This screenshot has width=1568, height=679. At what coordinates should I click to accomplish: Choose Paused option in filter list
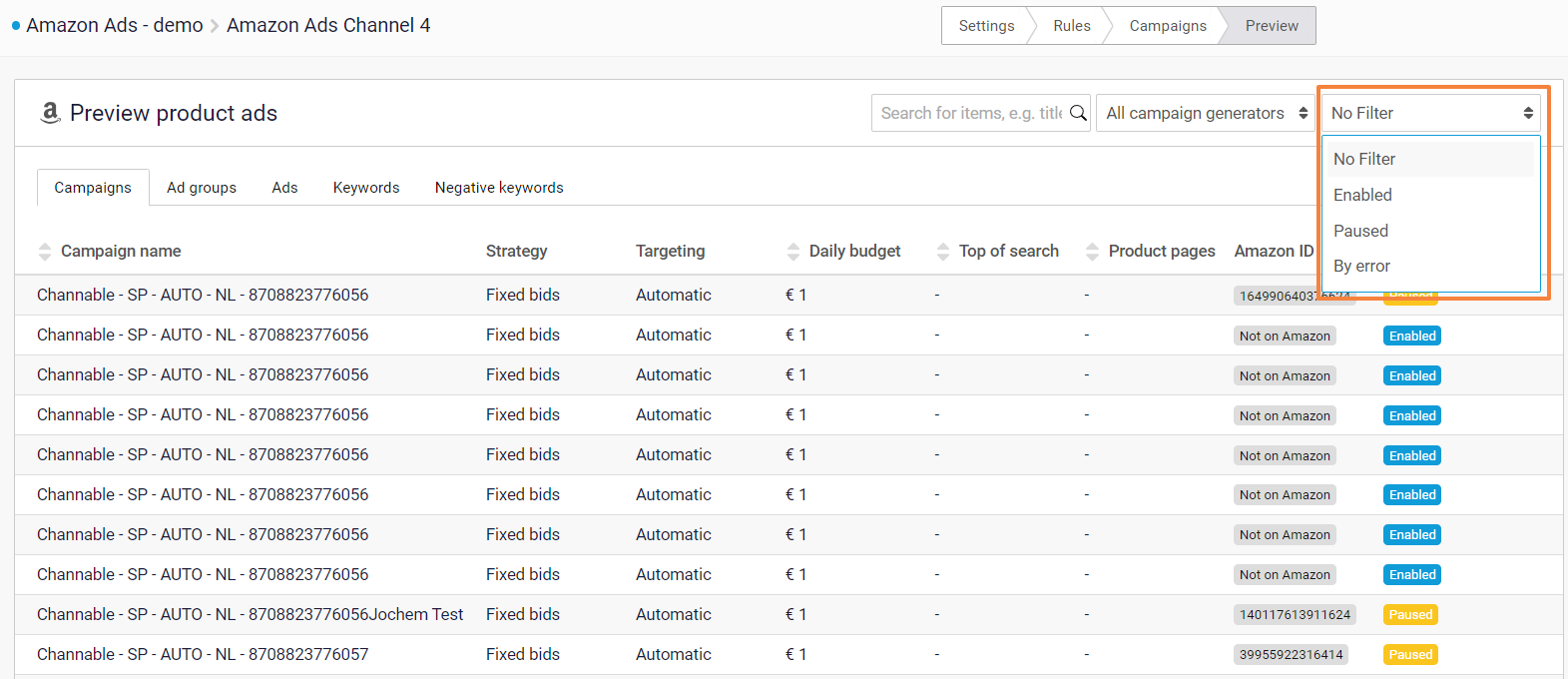pos(1430,231)
